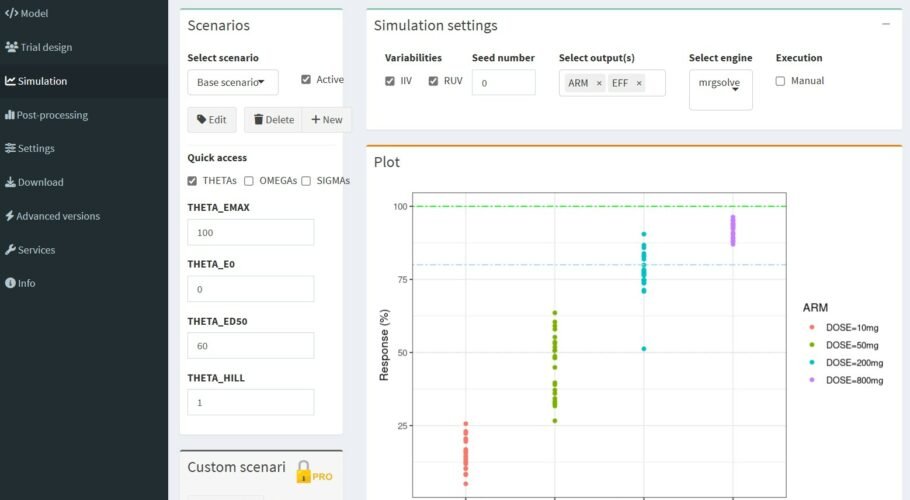
Task: Enable the OMEGAs quick access checkbox
Action: pos(249,181)
